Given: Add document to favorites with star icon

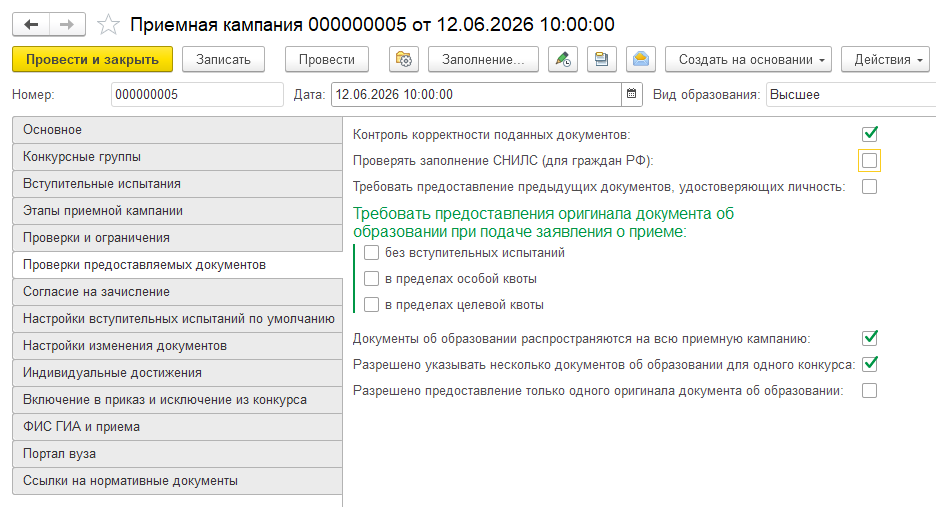Looking at the screenshot, I should [x=108, y=24].
